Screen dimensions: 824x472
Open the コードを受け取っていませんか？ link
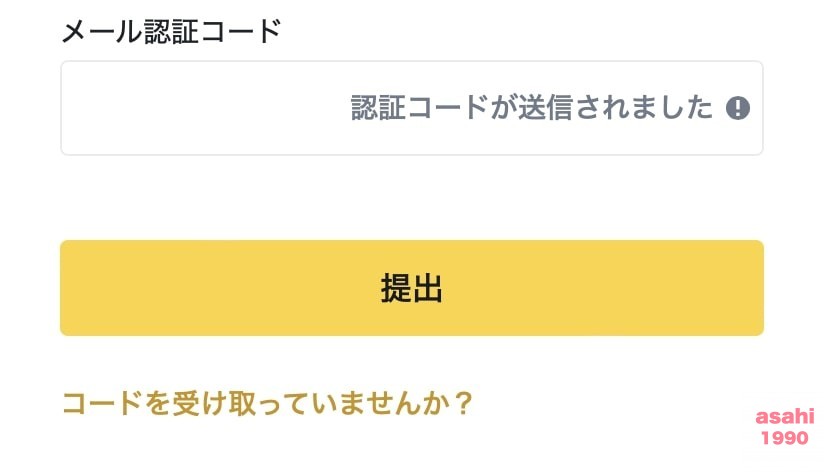[x=266, y=403]
